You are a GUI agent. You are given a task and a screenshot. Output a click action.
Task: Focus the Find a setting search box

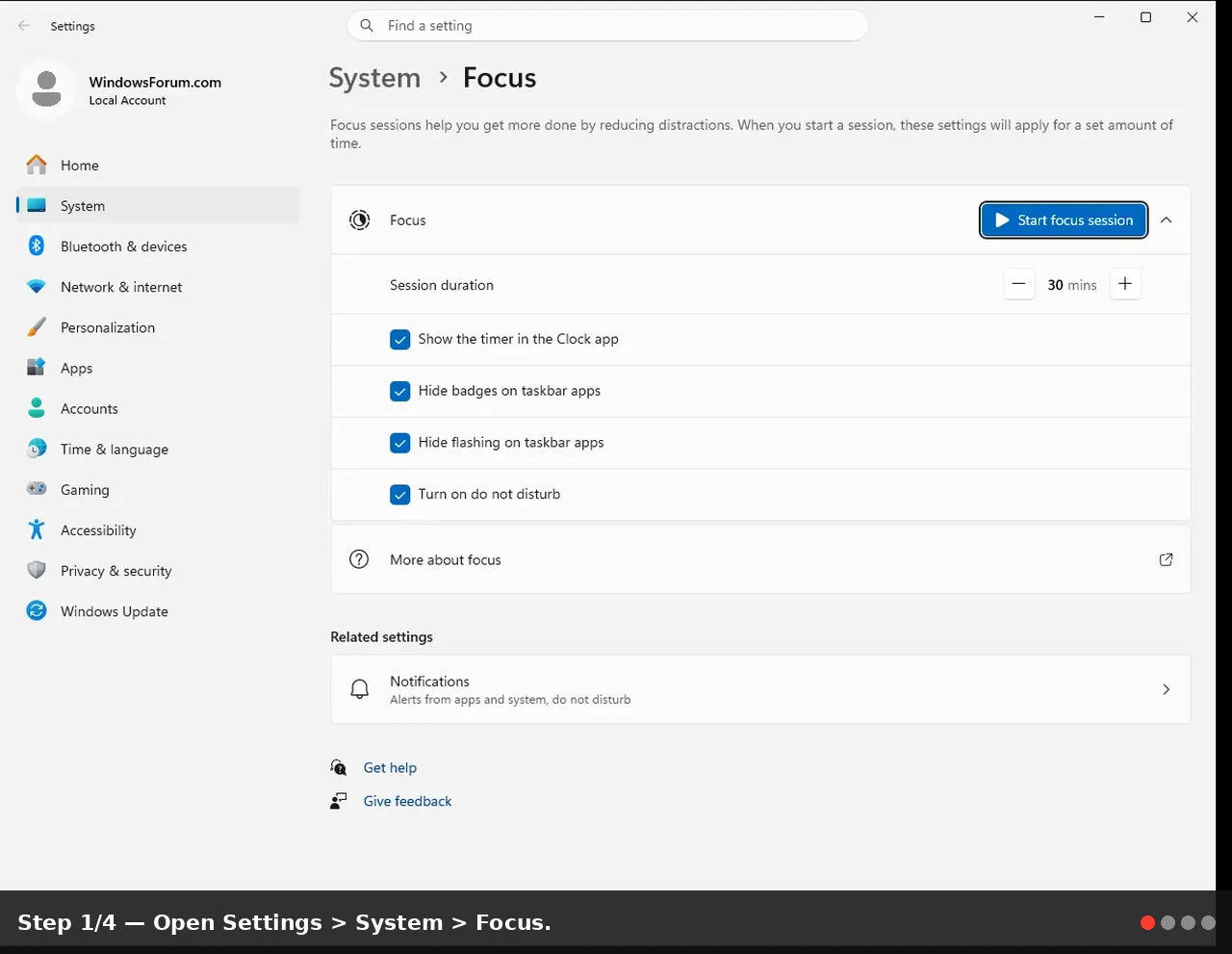(607, 26)
